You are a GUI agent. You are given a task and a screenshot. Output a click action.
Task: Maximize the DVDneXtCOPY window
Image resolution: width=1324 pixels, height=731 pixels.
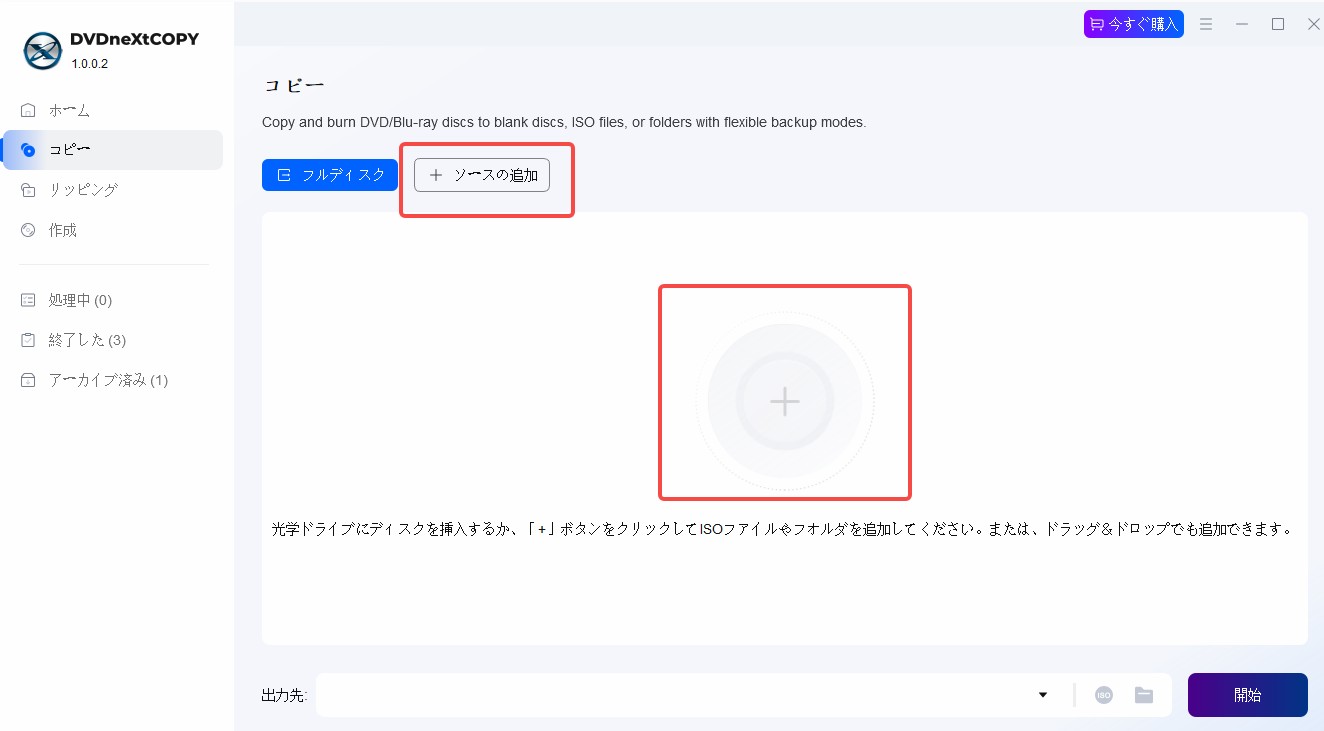coord(1278,24)
